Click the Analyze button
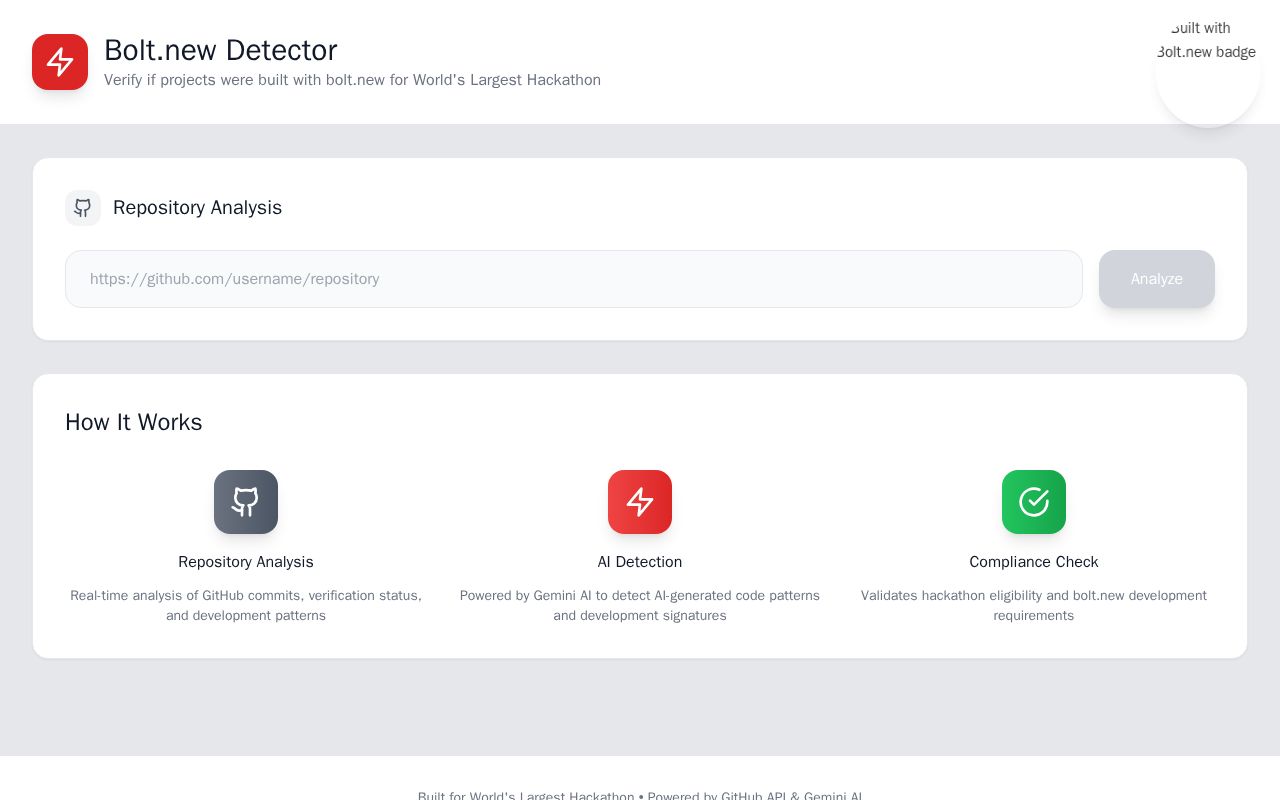Screen dimensions: 1280x800 click(1157, 279)
